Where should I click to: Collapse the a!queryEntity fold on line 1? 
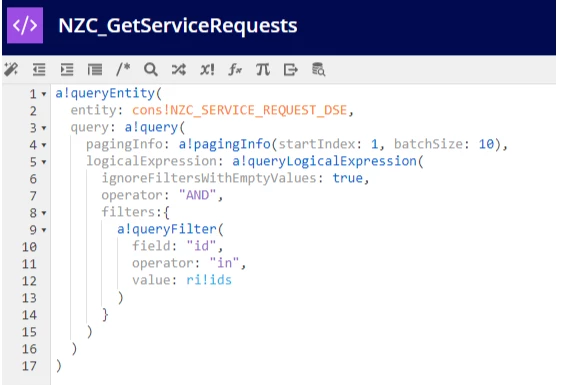pos(44,94)
